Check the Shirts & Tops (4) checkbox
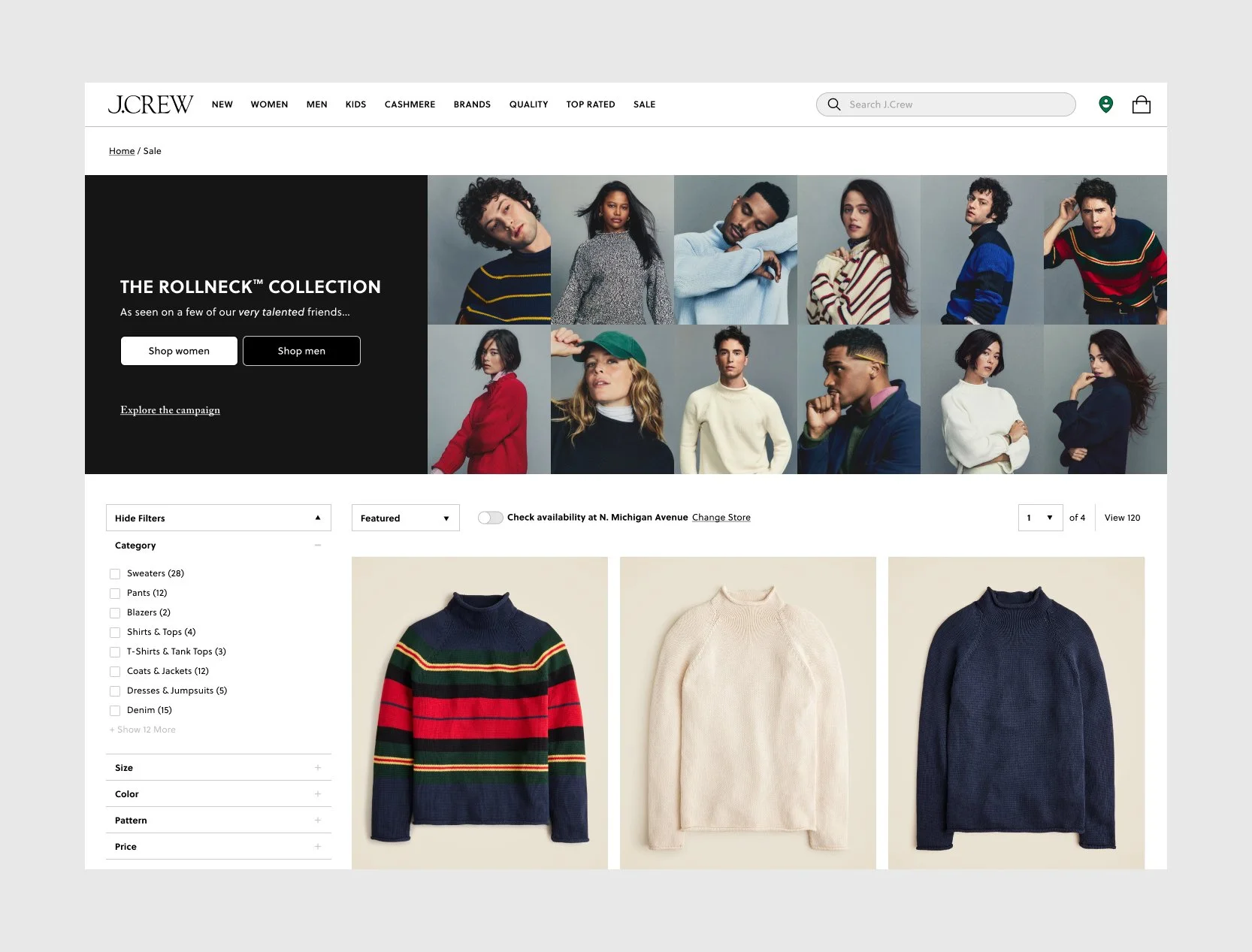This screenshot has width=1252, height=952. 115,633
